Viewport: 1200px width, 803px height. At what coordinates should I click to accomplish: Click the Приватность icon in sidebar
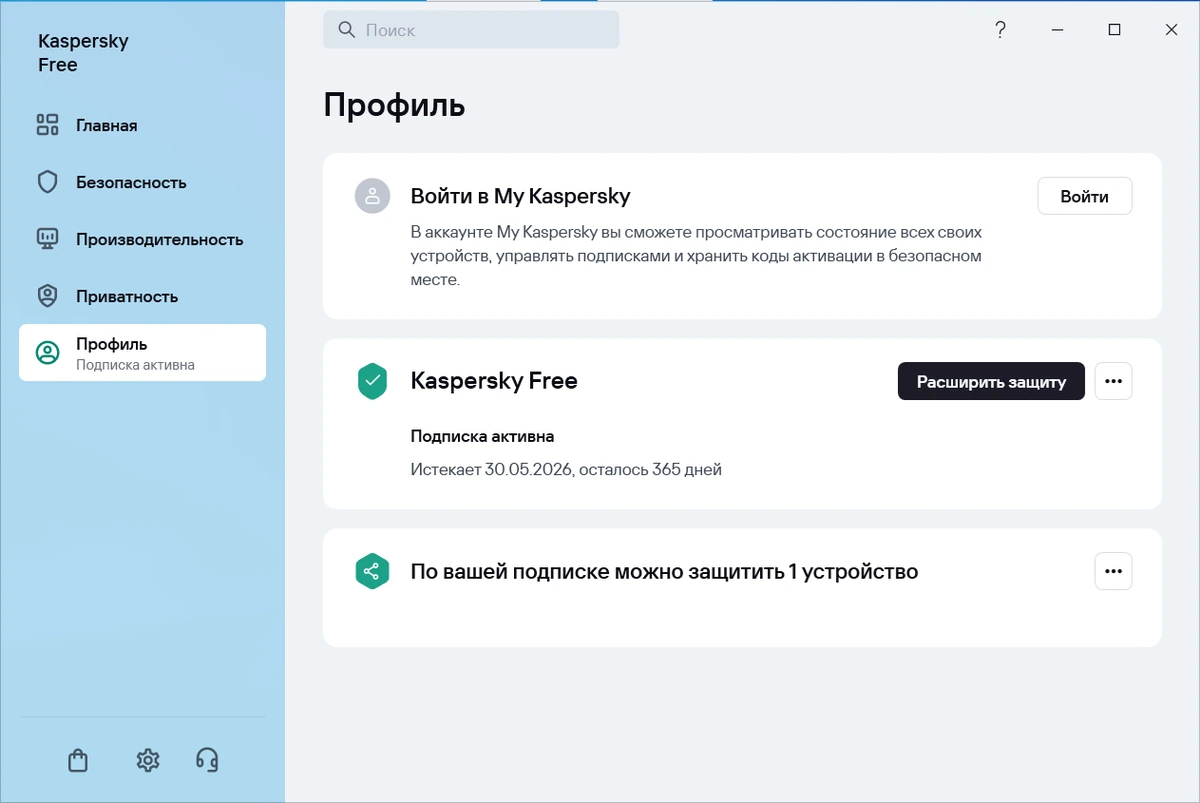point(48,296)
